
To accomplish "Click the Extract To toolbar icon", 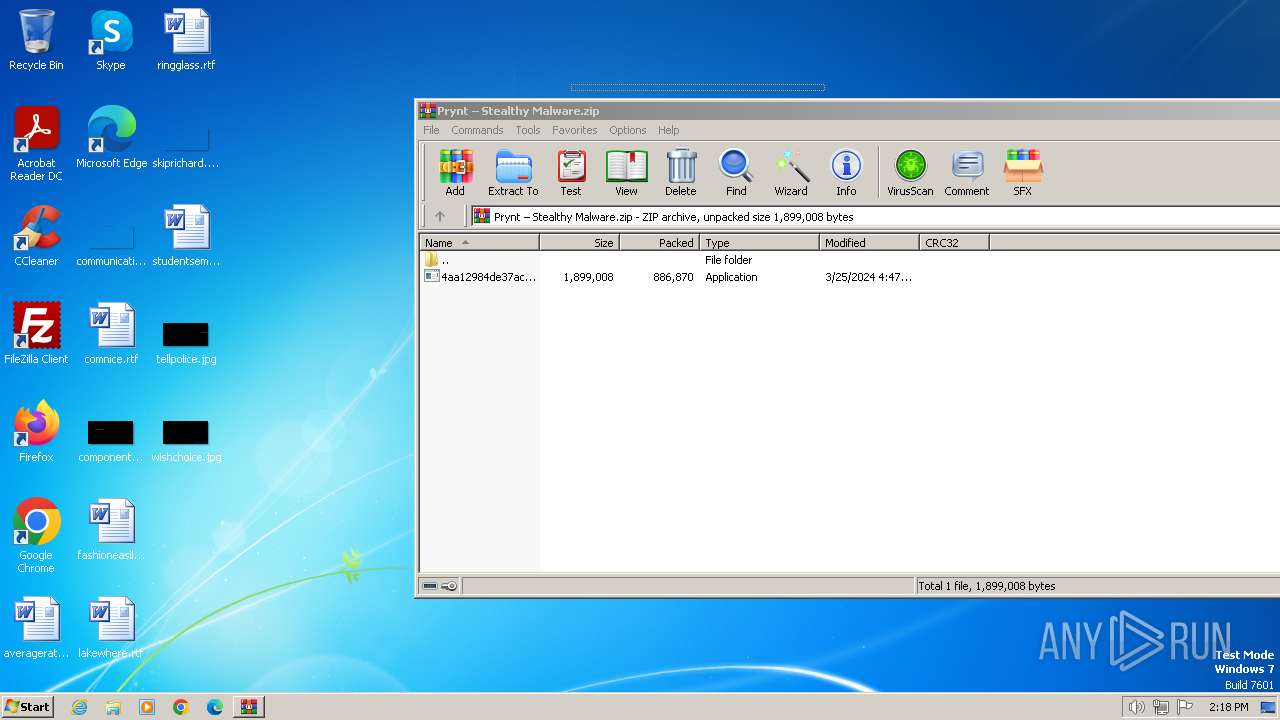I will coord(513,173).
